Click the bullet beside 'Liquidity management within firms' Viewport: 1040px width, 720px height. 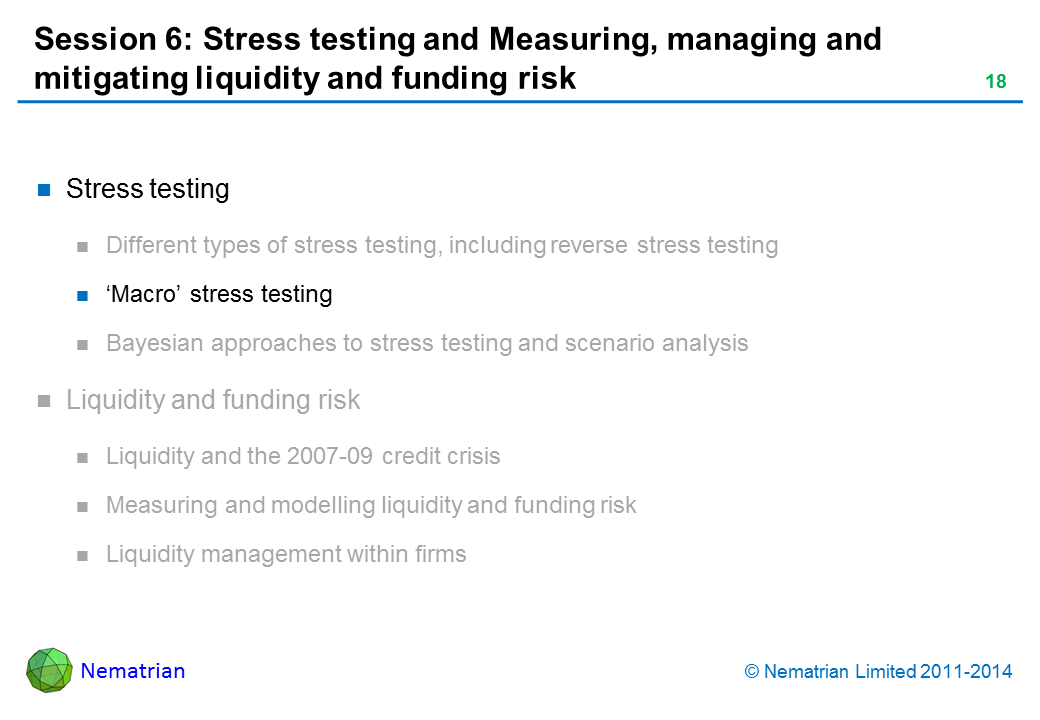point(84,555)
